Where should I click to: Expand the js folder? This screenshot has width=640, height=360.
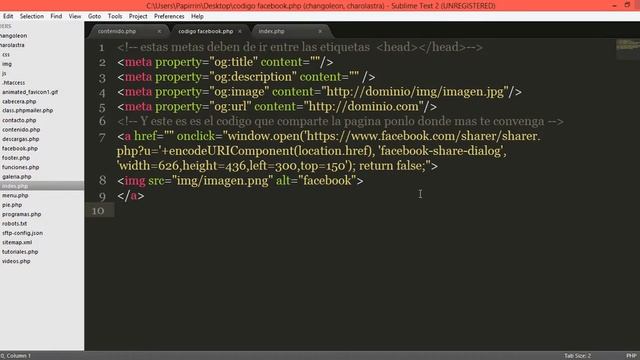point(4,73)
